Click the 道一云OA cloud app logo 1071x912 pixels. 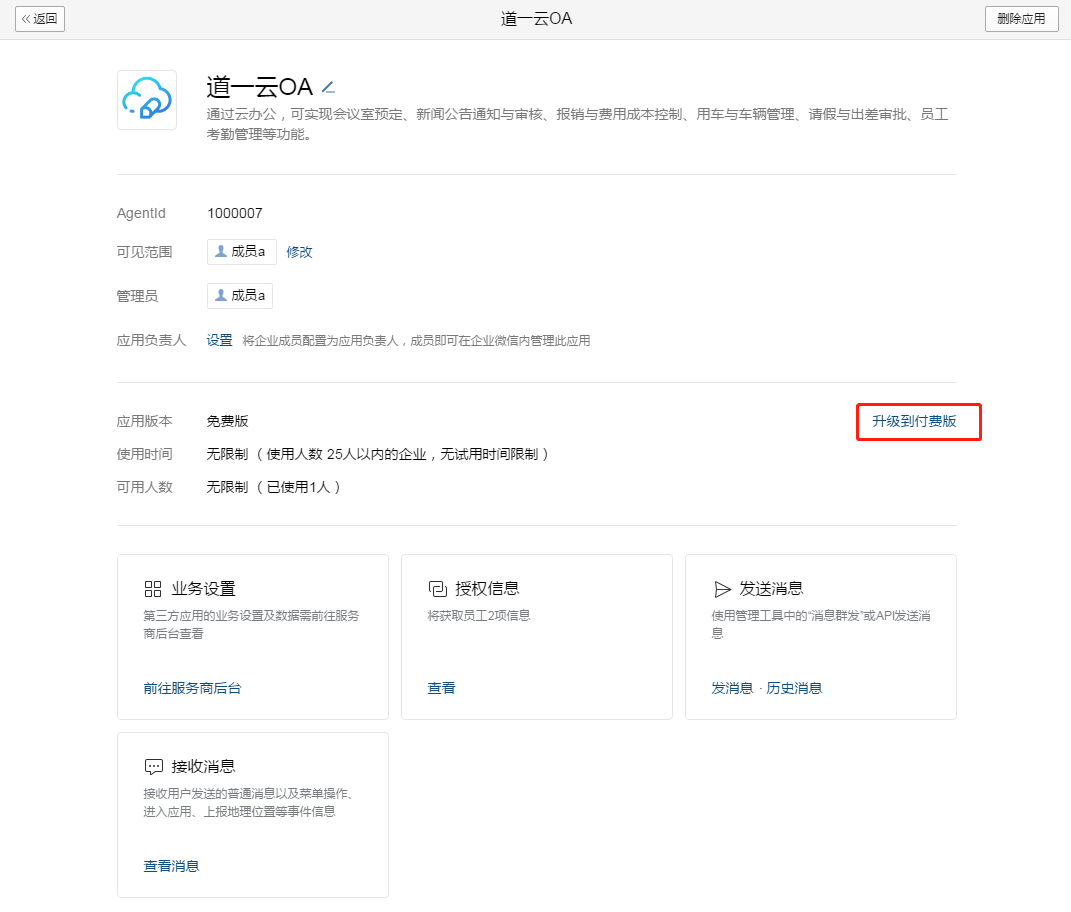pyautogui.click(x=147, y=100)
